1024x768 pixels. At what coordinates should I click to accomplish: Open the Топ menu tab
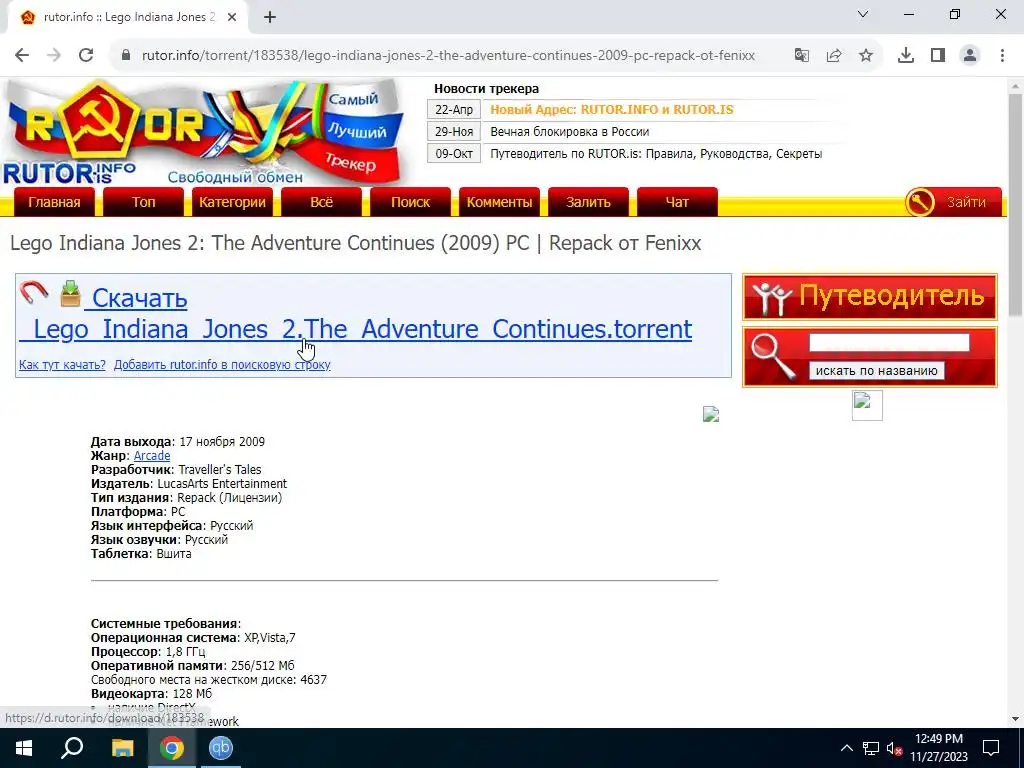pyautogui.click(x=143, y=202)
